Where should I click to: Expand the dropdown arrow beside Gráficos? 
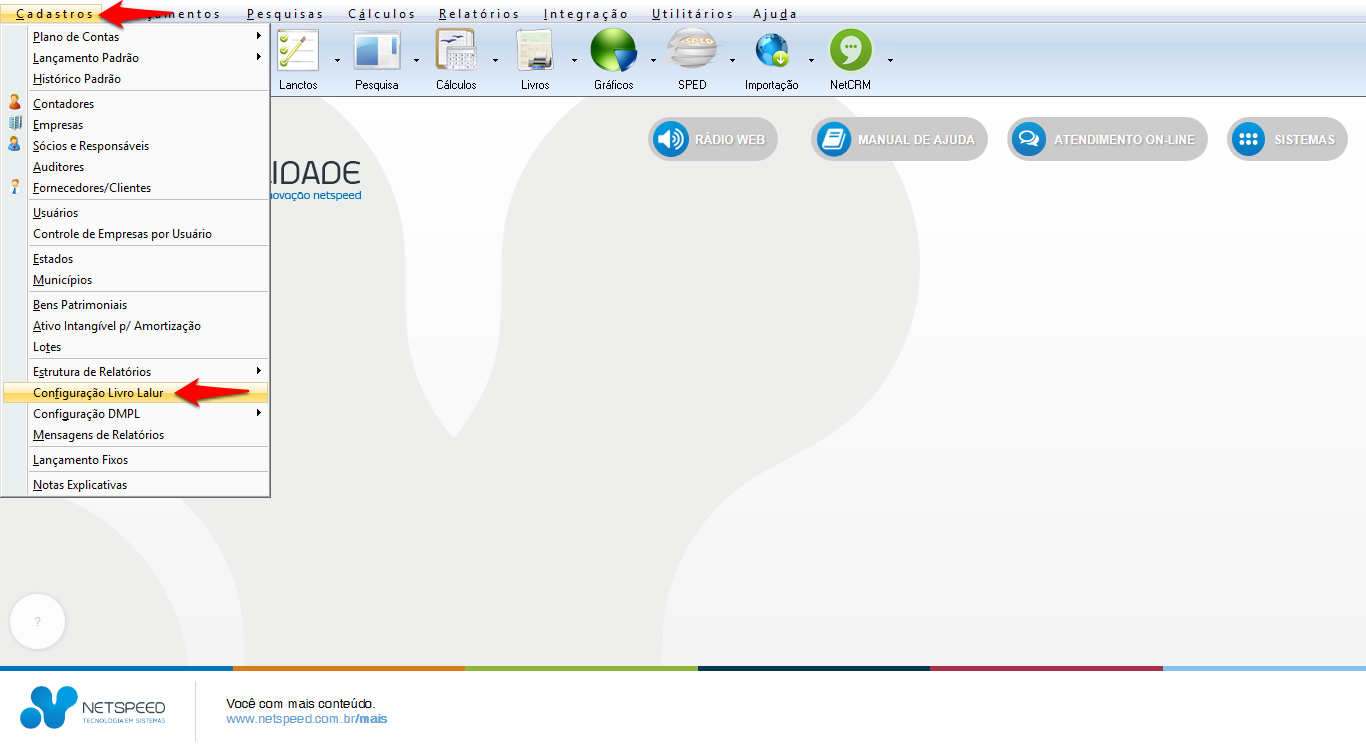click(x=653, y=60)
